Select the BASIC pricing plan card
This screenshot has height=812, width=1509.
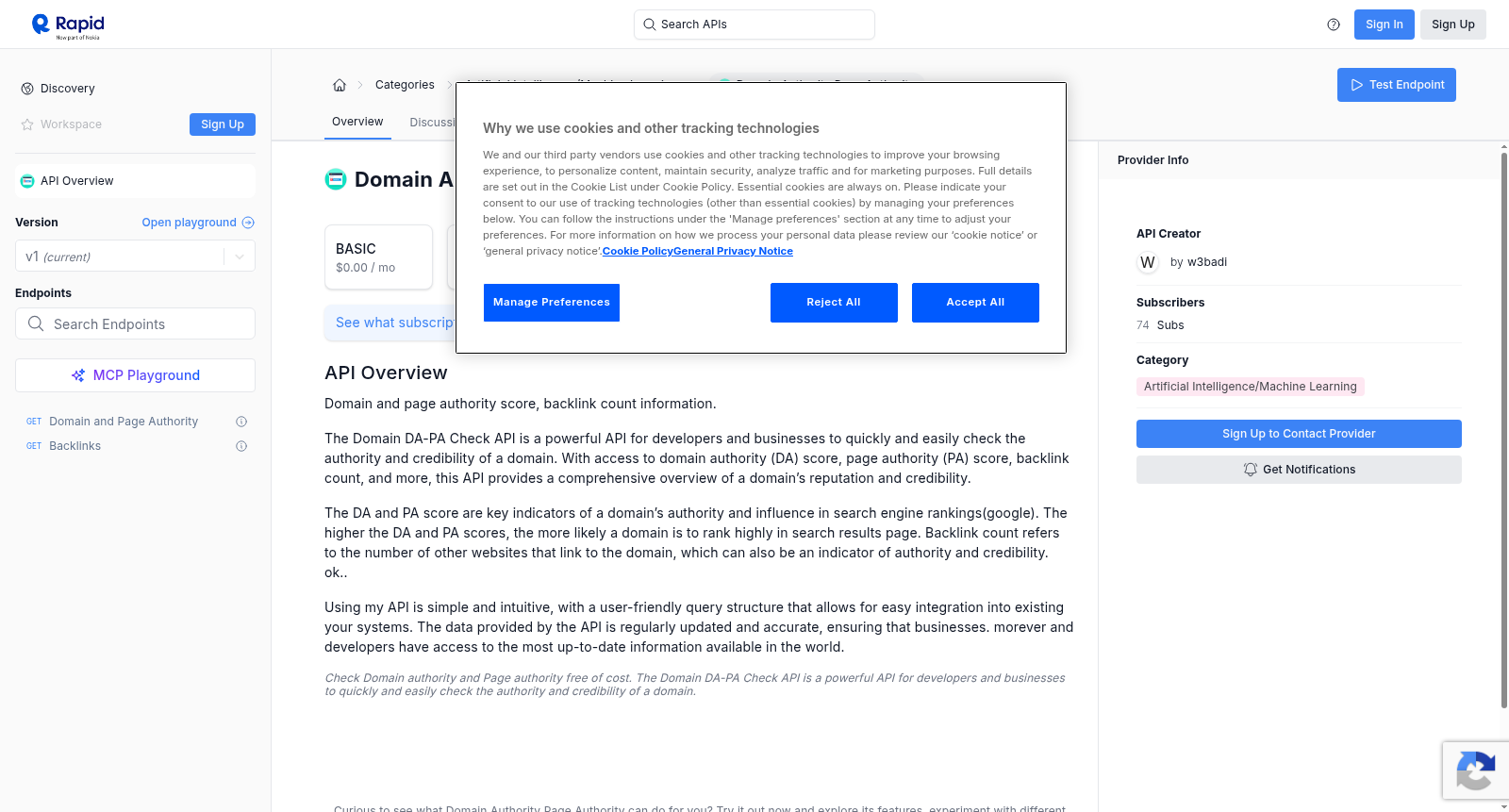(x=379, y=257)
